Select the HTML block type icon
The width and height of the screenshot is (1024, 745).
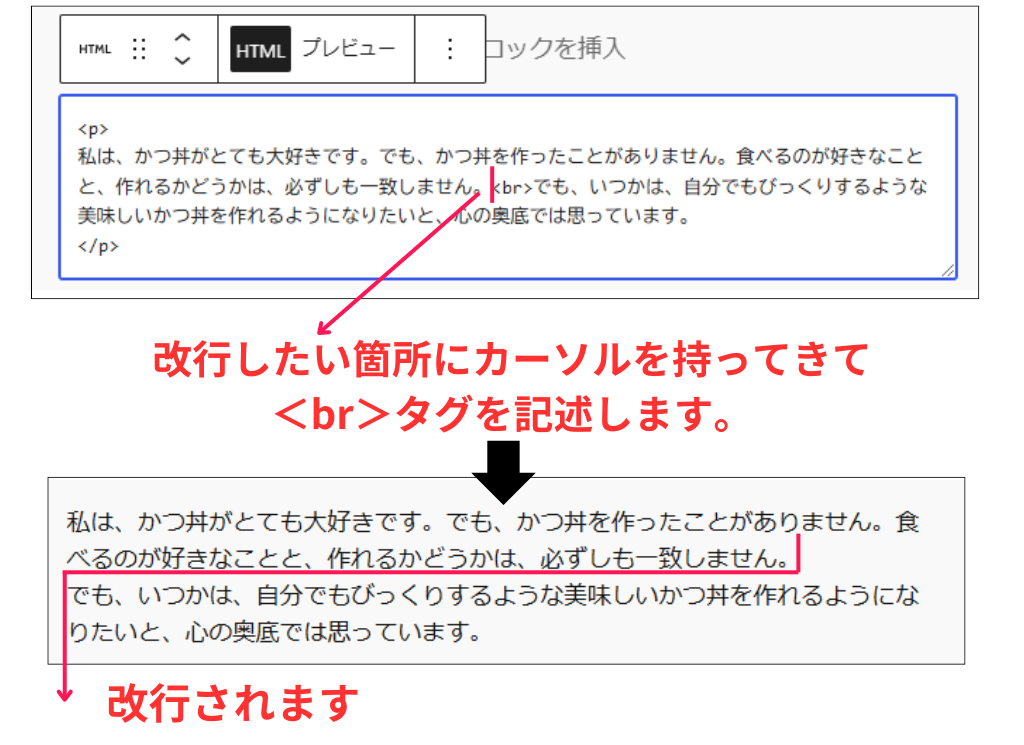94,47
